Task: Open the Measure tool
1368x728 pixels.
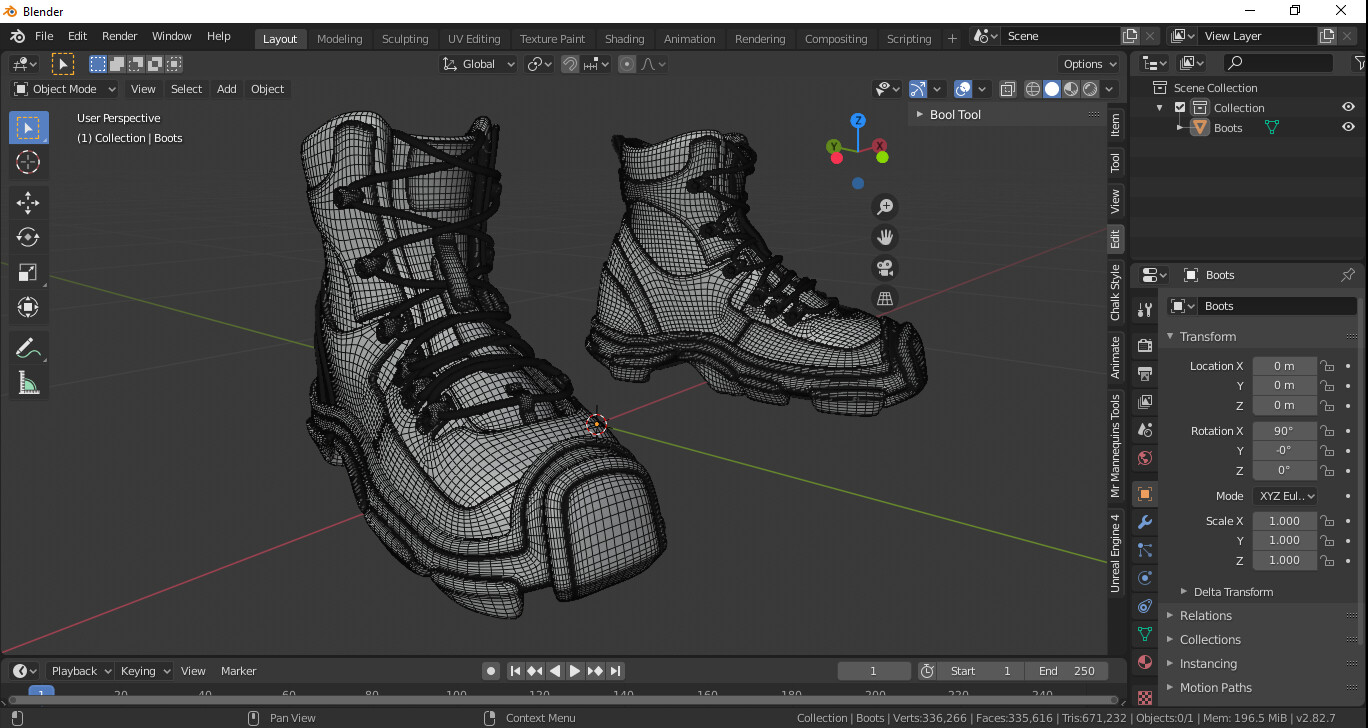Action: click(x=28, y=382)
